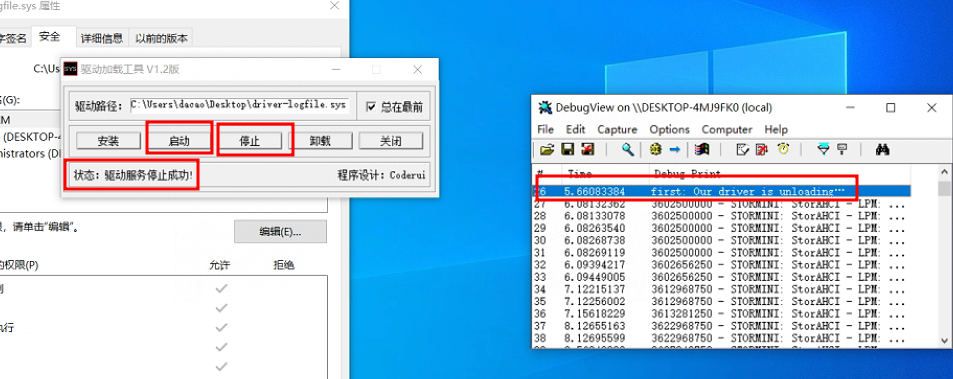Switch to the 详细信息 tab

tap(102, 38)
